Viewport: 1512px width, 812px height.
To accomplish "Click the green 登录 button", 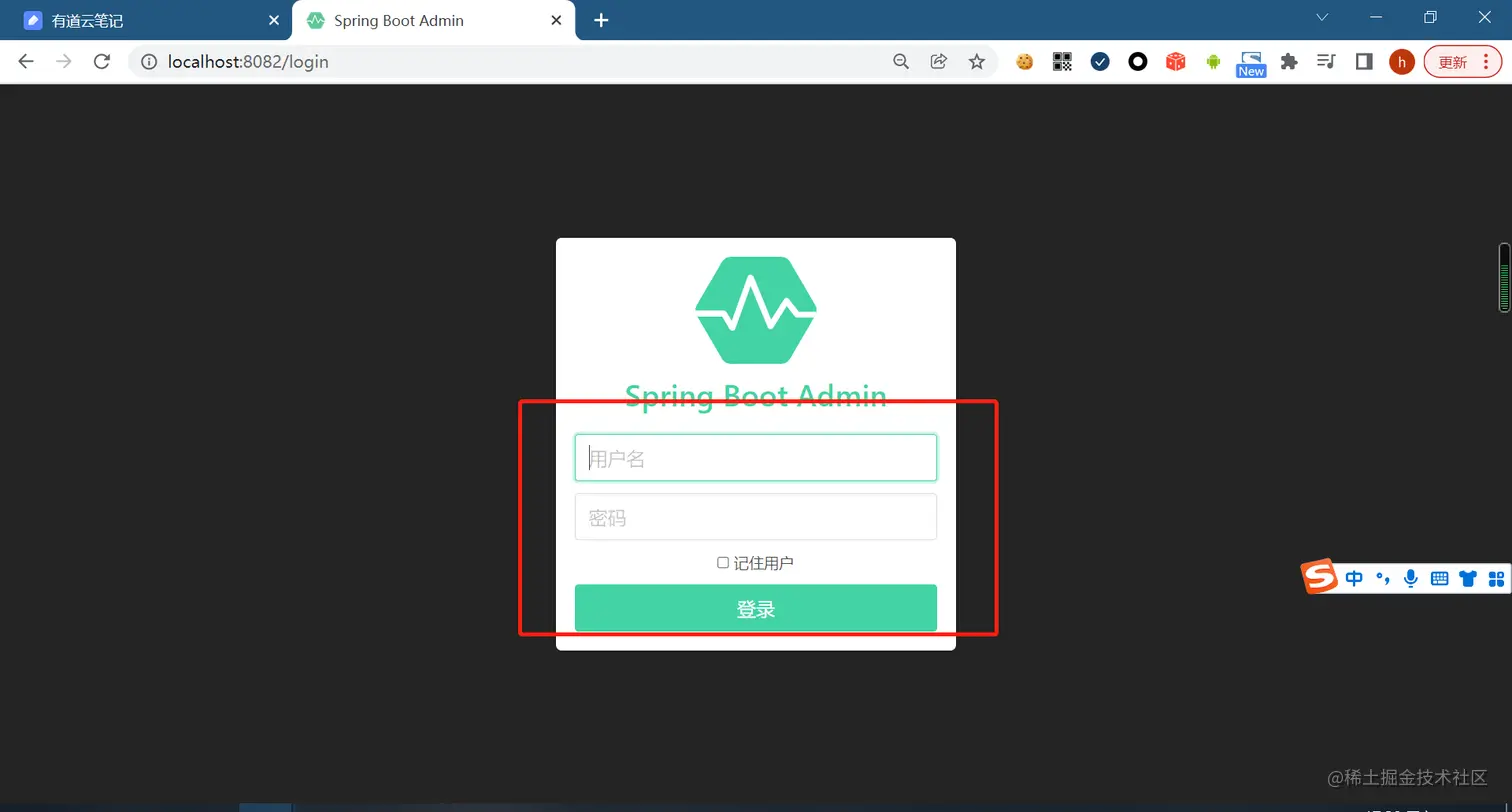I will coord(756,608).
